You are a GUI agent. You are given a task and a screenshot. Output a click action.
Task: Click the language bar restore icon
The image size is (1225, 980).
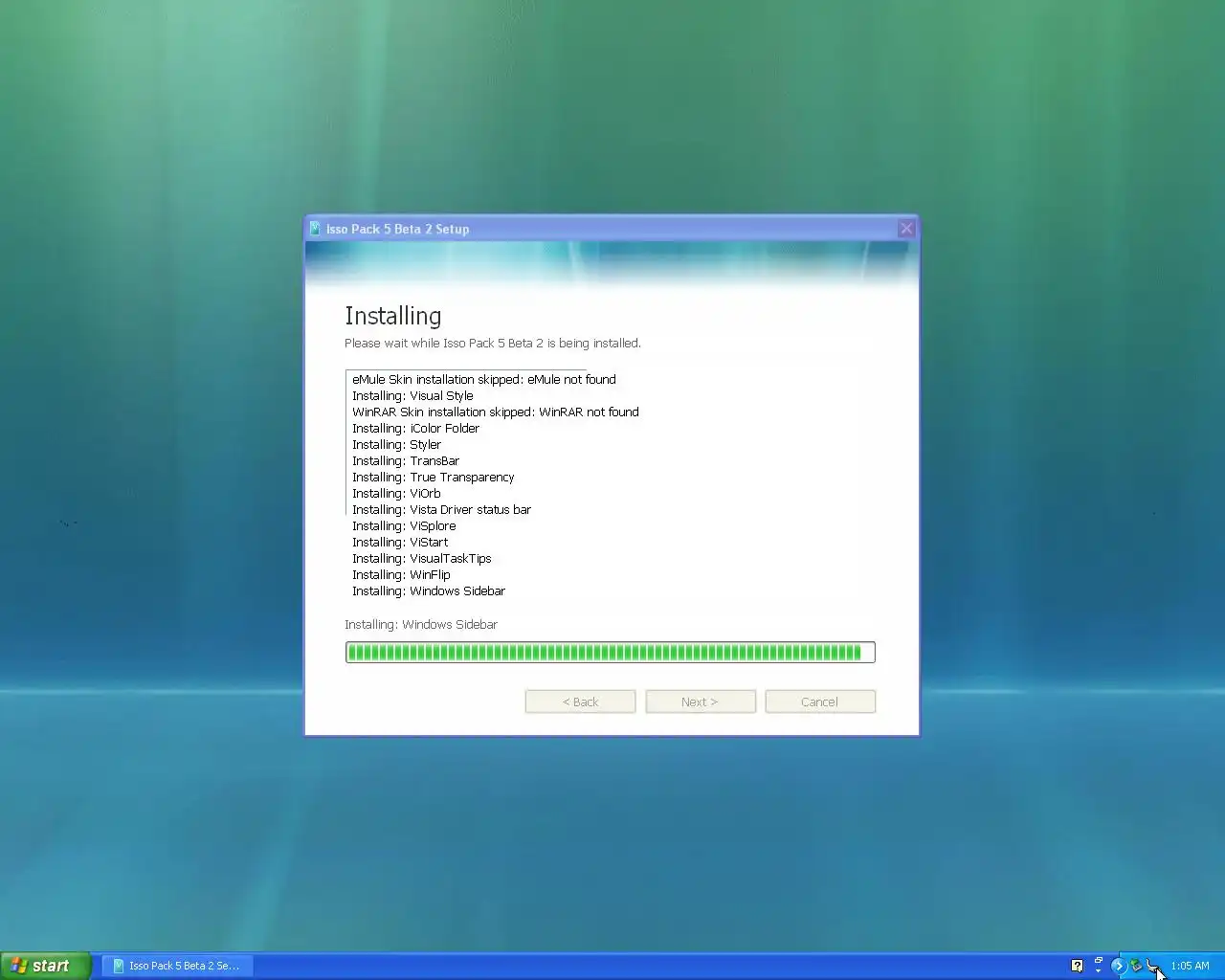pos(1098,960)
